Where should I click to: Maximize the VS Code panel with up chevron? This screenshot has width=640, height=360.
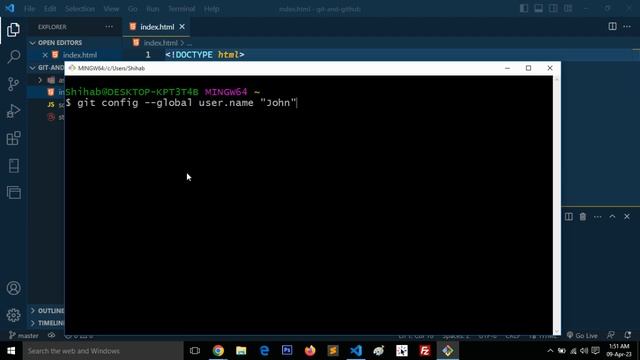click(x=612, y=217)
